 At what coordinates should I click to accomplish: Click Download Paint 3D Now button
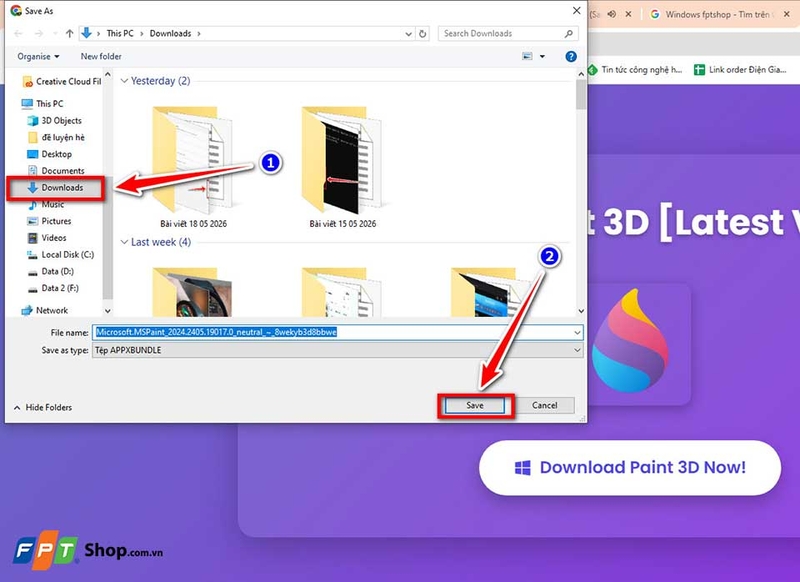pos(630,468)
